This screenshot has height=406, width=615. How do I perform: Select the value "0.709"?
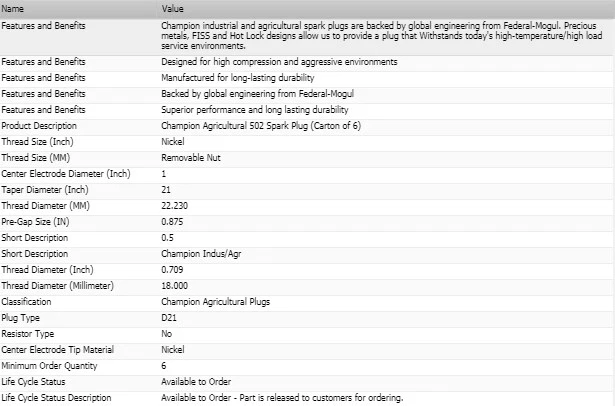click(x=172, y=270)
